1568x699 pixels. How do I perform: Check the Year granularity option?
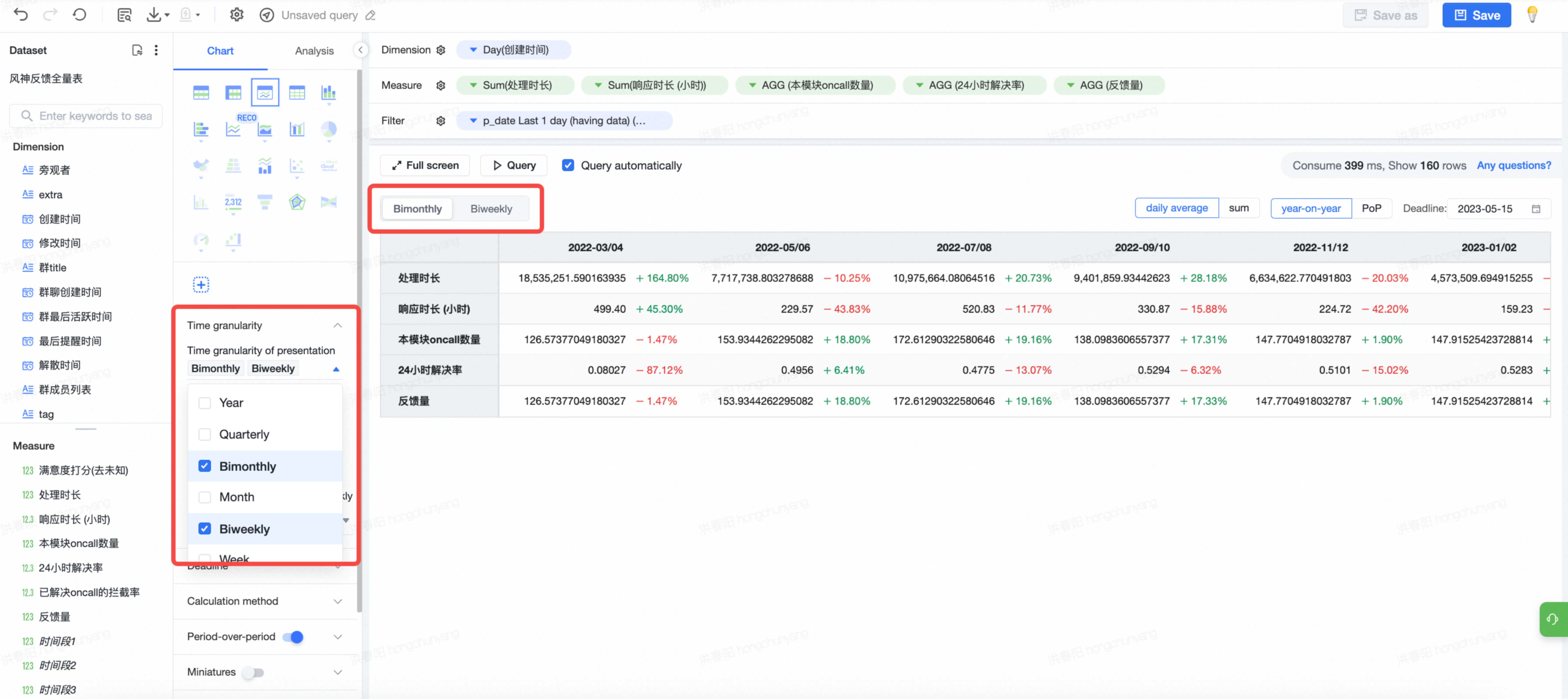(x=205, y=403)
